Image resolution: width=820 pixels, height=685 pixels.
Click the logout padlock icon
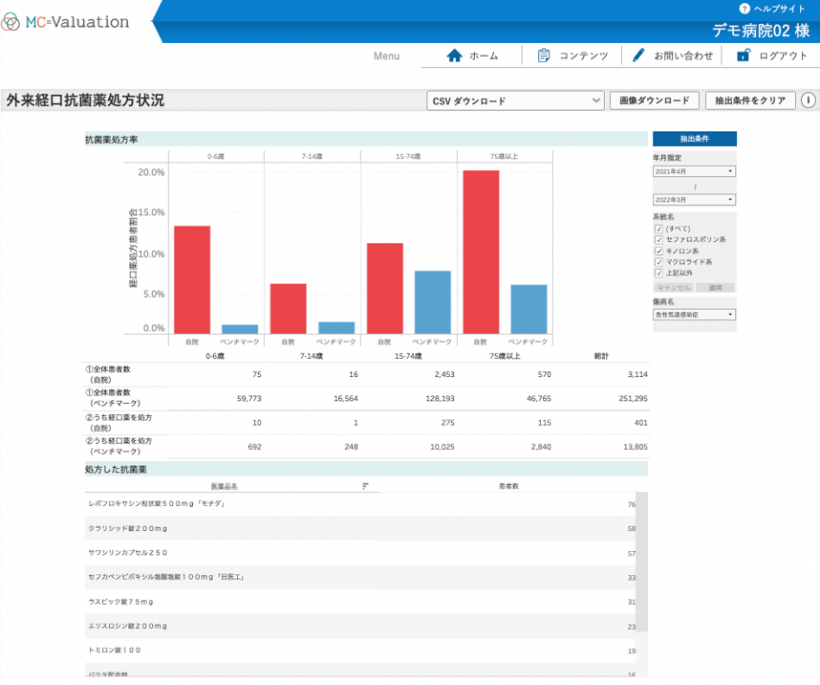(x=743, y=56)
